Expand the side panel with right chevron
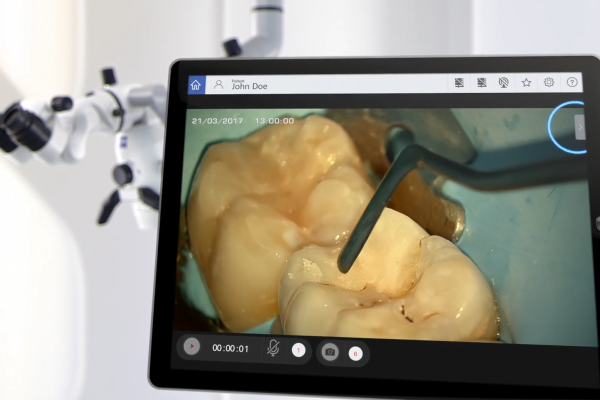This screenshot has width=600, height=400. pyautogui.click(x=580, y=127)
